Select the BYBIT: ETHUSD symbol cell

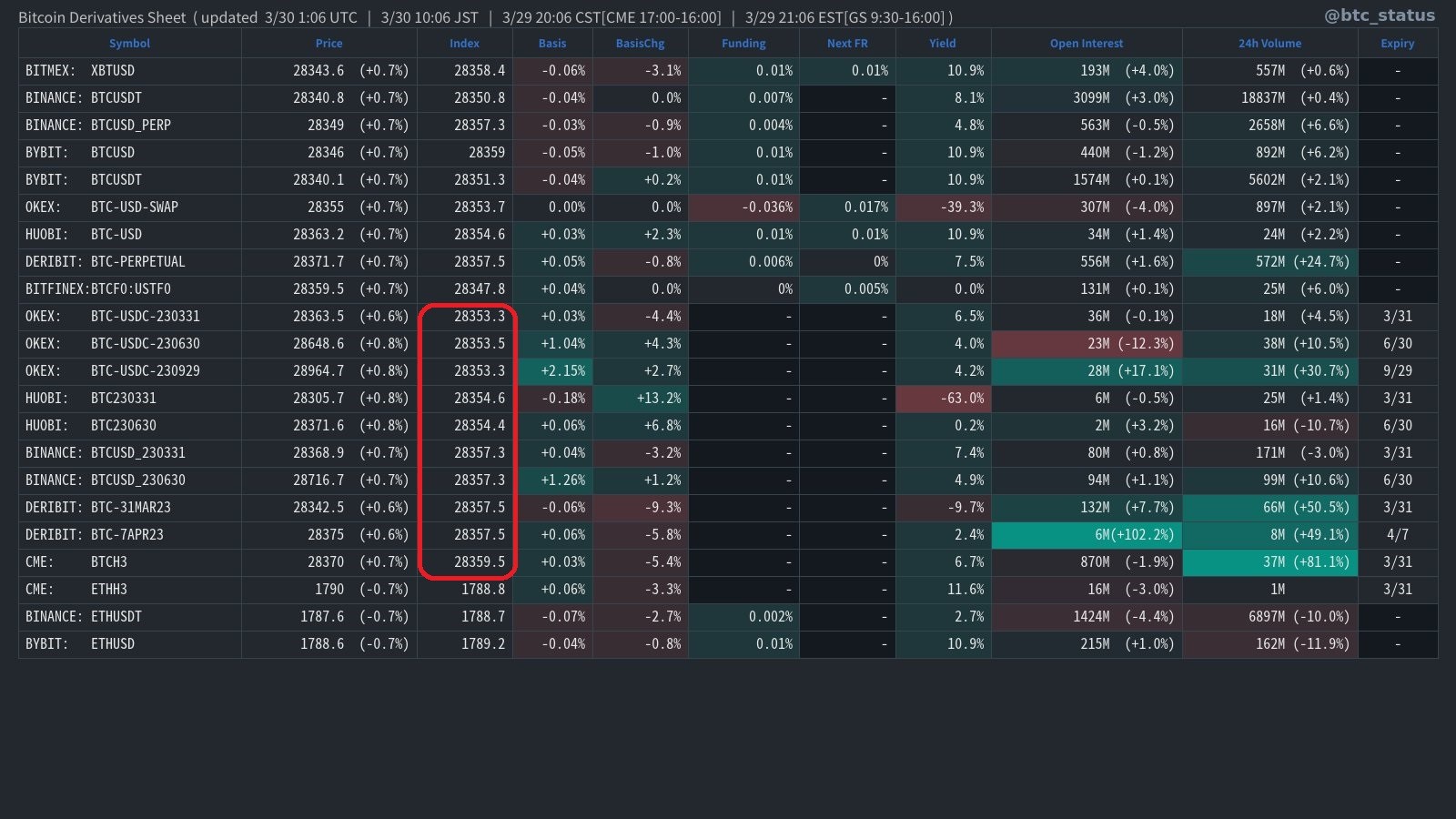pos(130,644)
